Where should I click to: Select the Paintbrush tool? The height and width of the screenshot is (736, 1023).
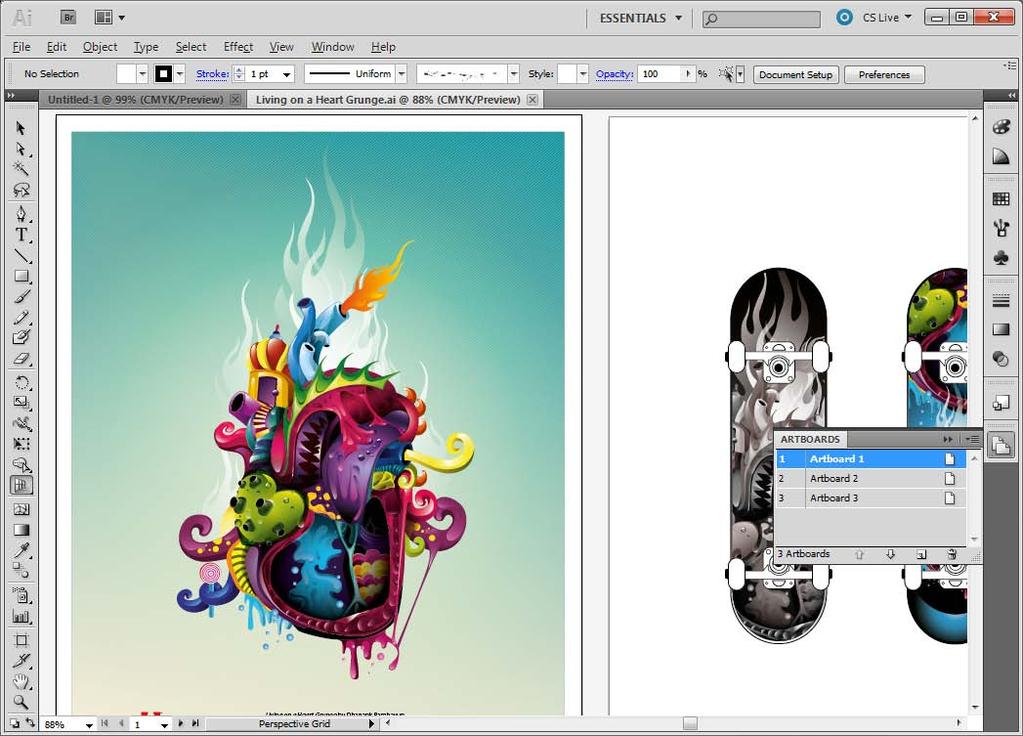pyautogui.click(x=21, y=297)
